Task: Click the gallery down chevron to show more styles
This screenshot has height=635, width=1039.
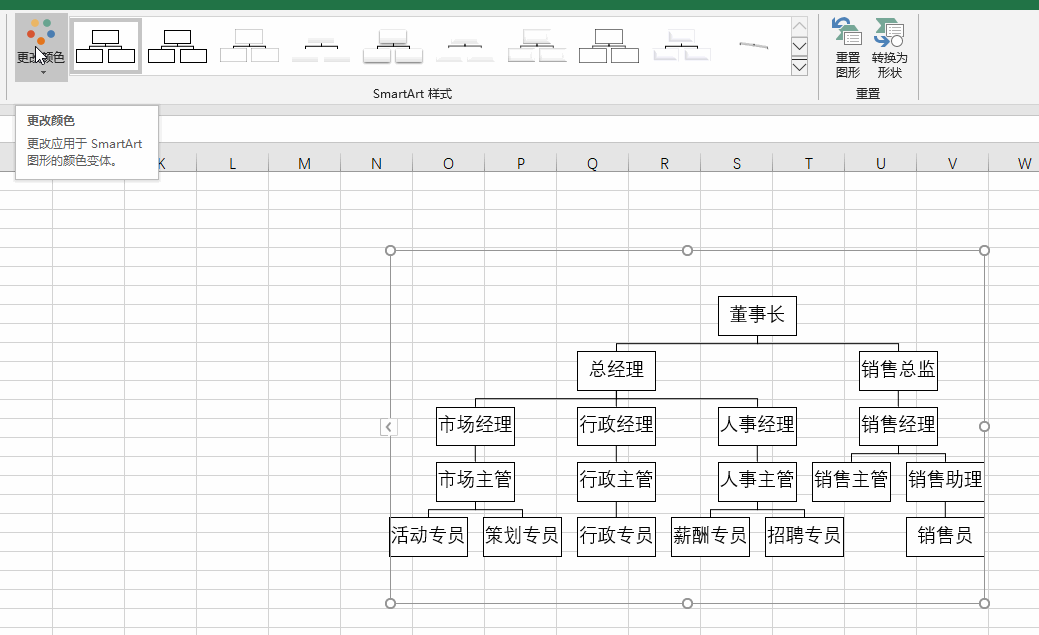Action: [x=800, y=44]
